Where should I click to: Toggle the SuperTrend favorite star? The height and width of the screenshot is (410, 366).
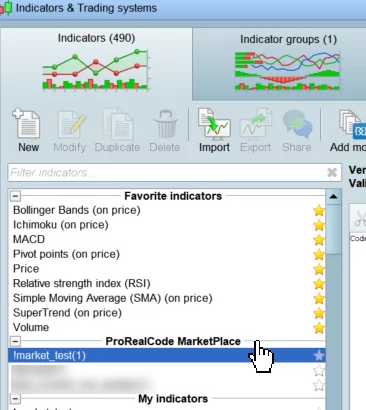pyautogui.click(x=319, y=313)
